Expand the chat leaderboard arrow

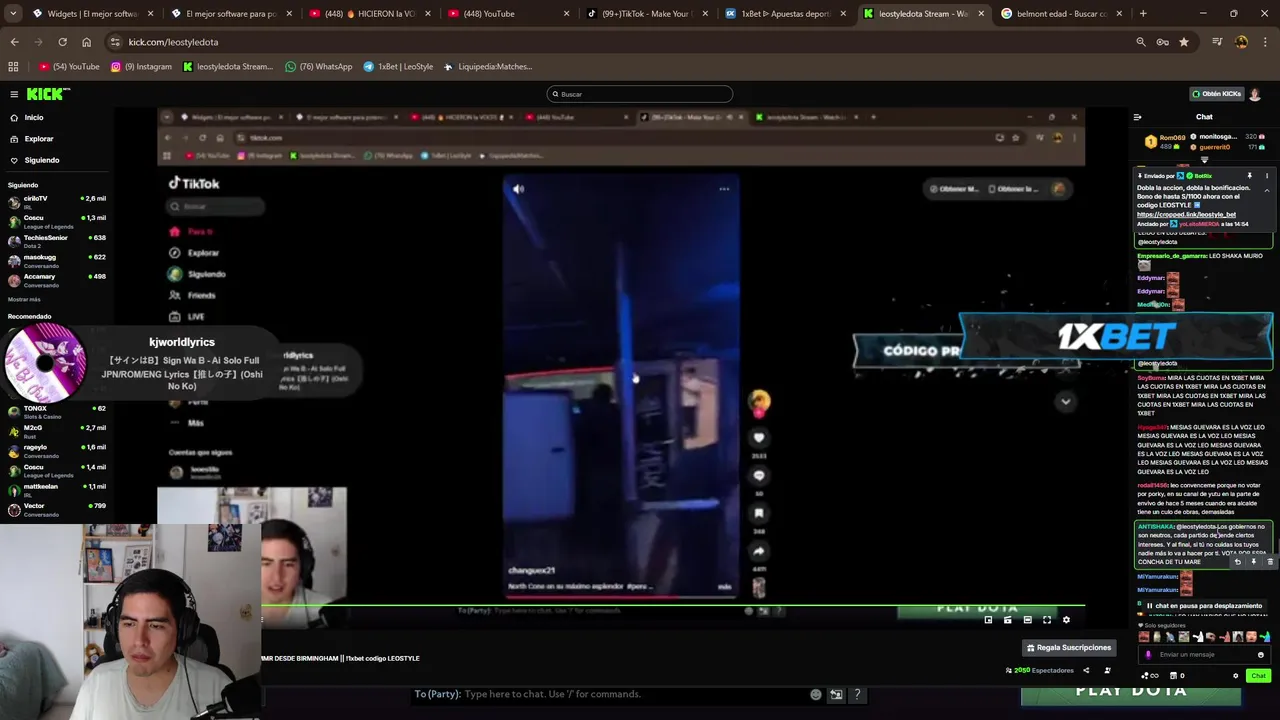1204,160
